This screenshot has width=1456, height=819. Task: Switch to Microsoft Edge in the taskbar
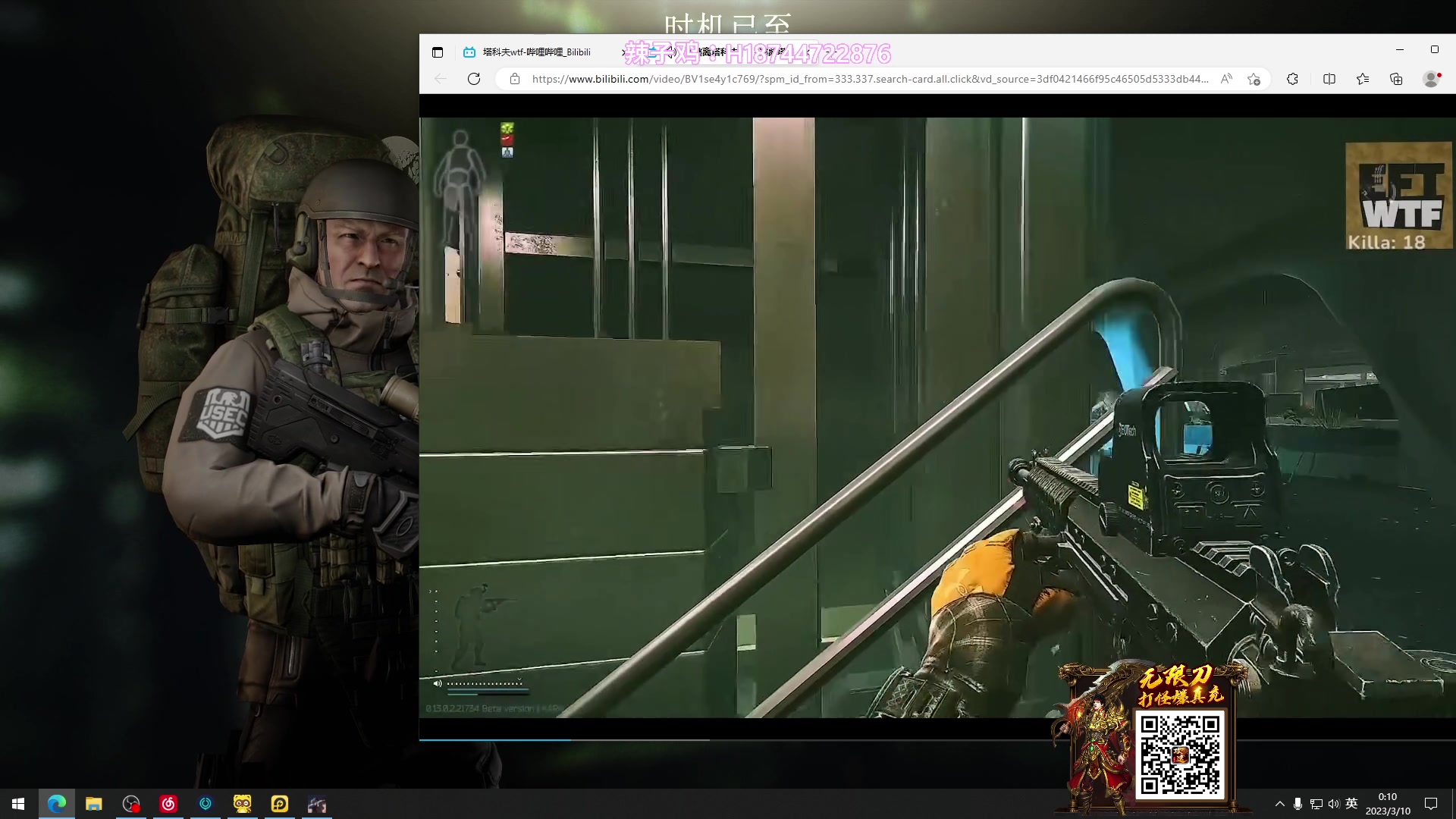point(57,804)
